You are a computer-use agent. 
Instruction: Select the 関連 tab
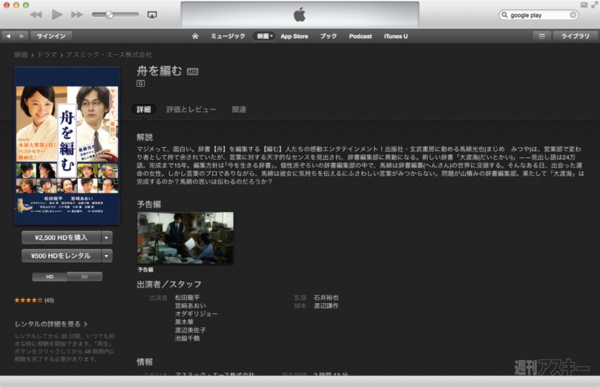coord(239,109)
